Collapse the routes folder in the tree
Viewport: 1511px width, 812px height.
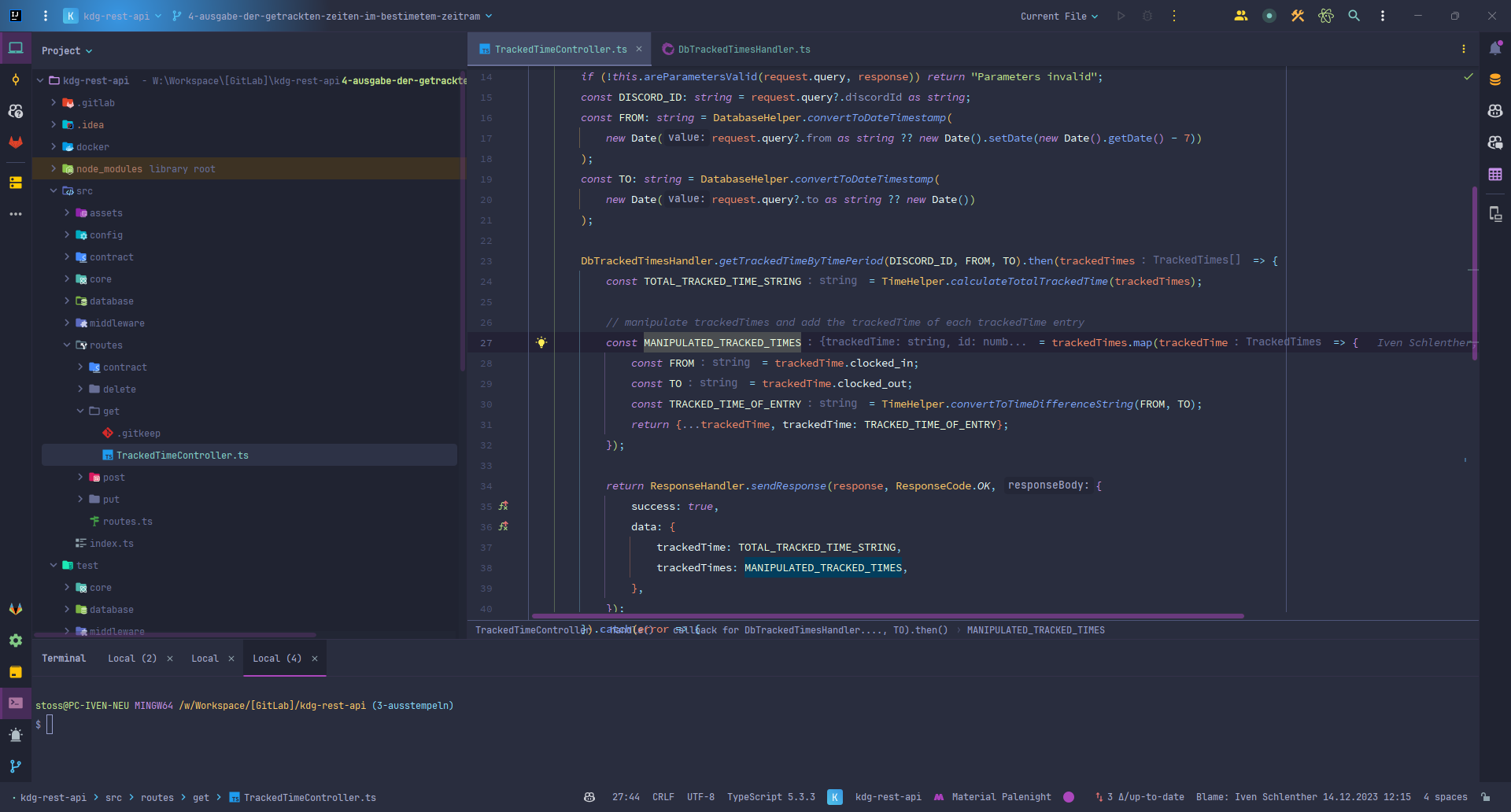67,345
